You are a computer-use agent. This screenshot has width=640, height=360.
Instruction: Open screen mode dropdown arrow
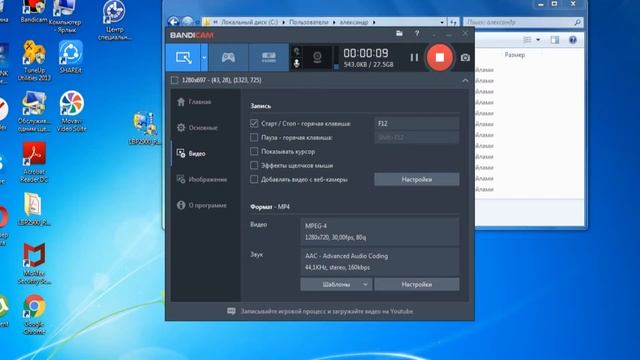click(x=204, y=58)
